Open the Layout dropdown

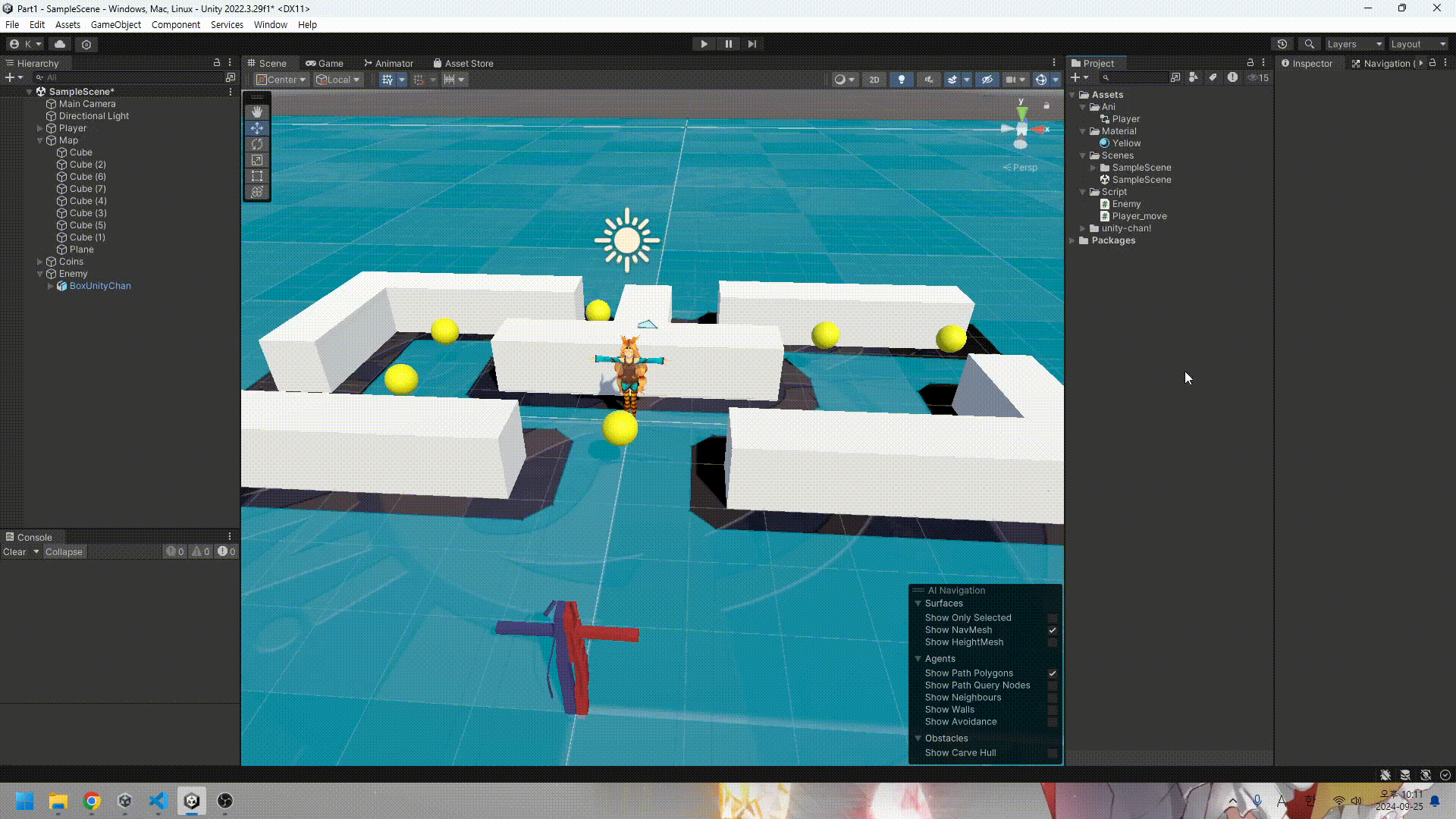1418,44
